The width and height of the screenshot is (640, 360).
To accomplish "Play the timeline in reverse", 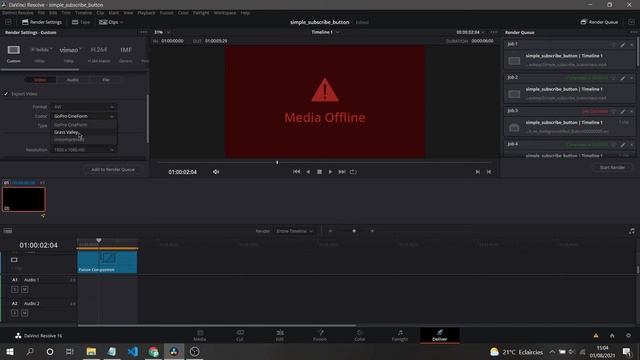I will [308, 172].
